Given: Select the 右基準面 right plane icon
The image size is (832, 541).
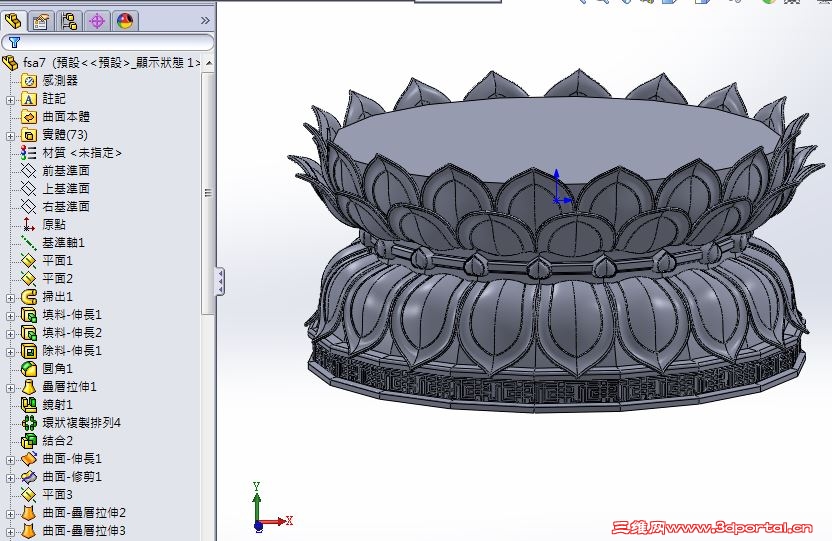Looking at the screenshot, I should pyautogui.click(x=28, y=206).
